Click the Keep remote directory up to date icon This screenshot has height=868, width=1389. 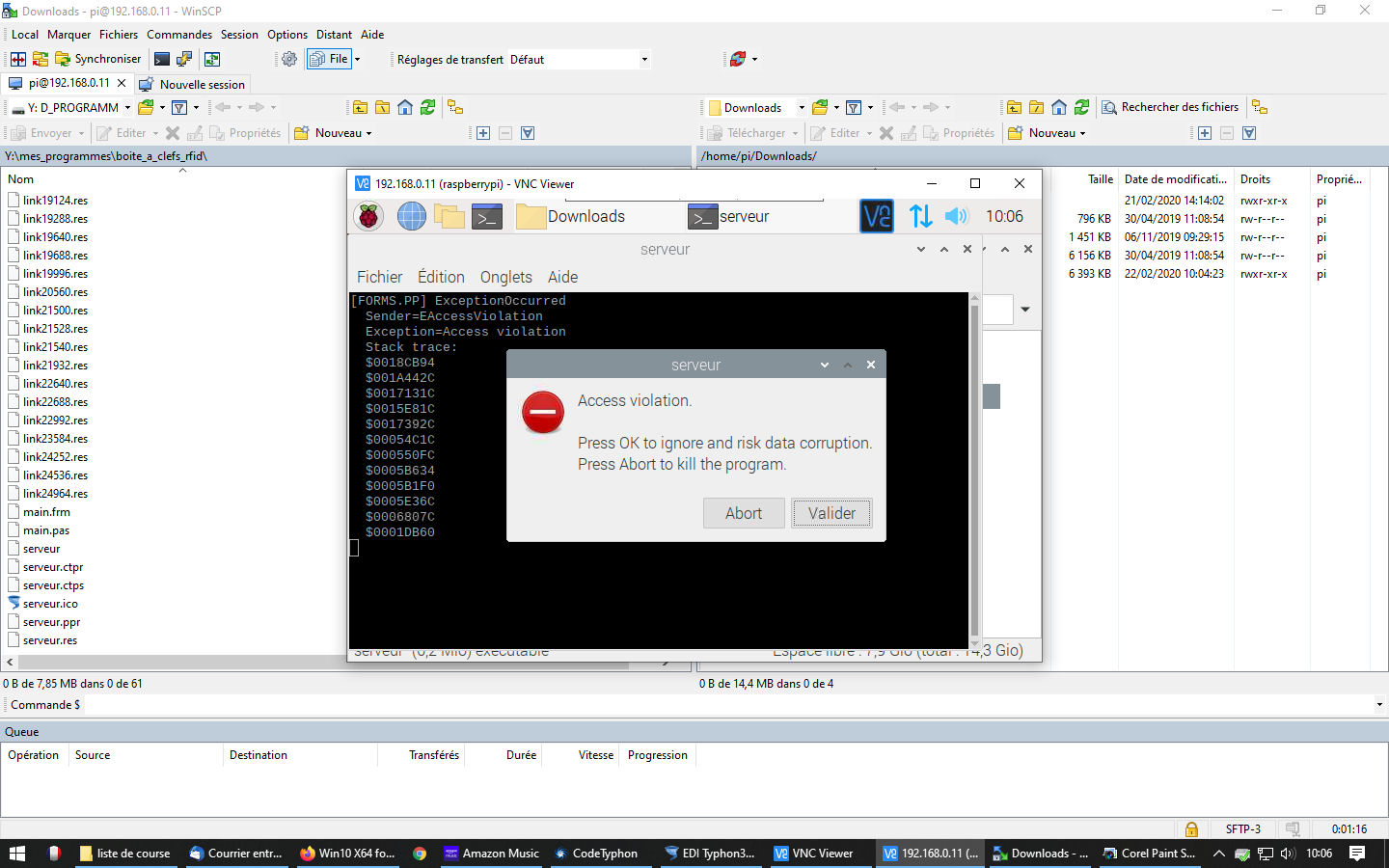pyautogui.click(x=211, y=59)
